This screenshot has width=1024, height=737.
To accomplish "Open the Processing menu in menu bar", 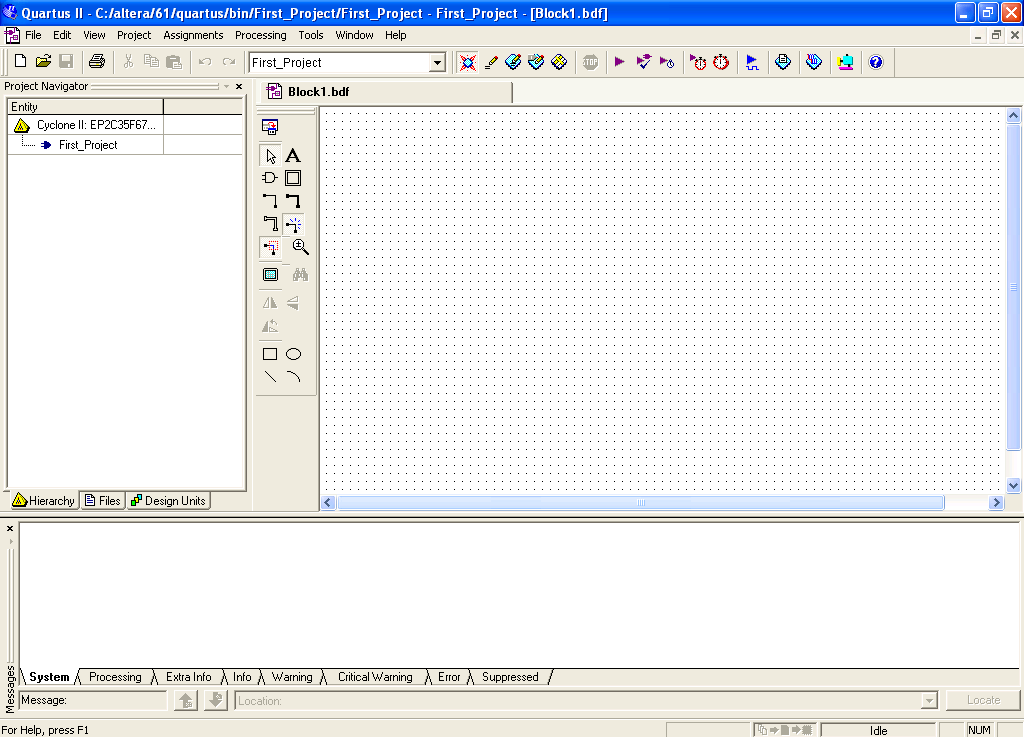I will pos(261,35).
